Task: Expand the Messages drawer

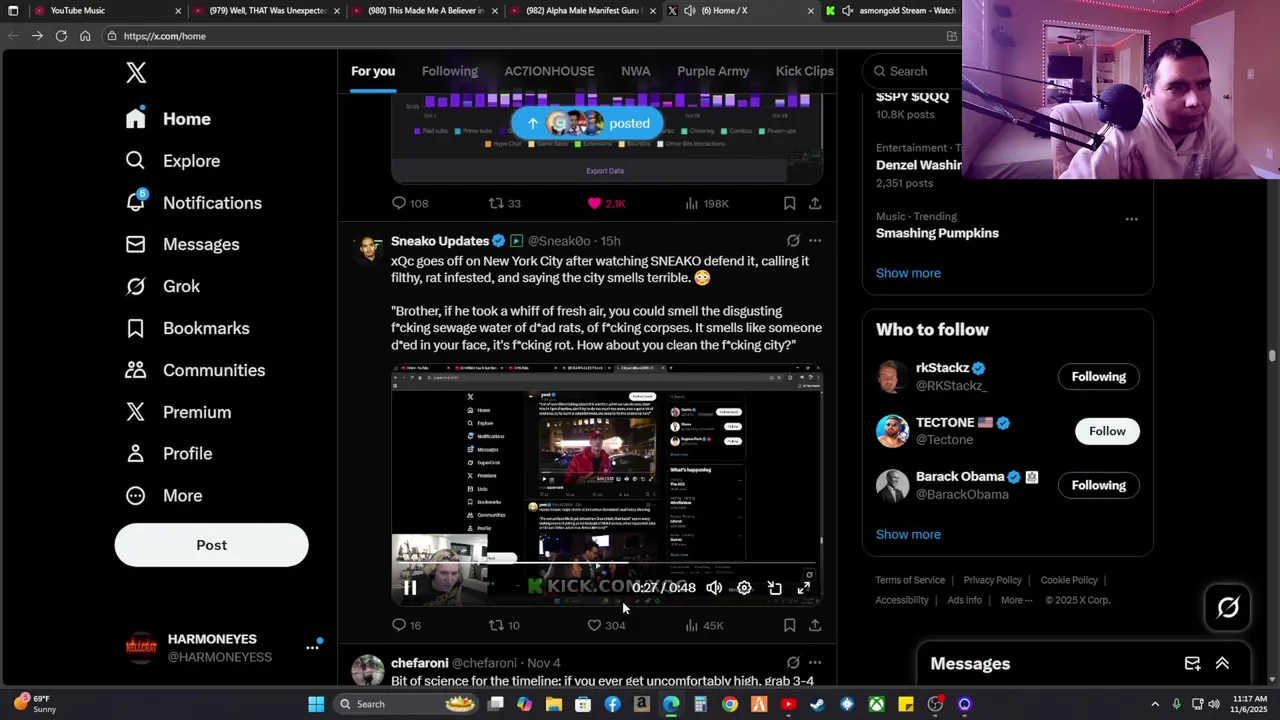Action: (1222, 664)
